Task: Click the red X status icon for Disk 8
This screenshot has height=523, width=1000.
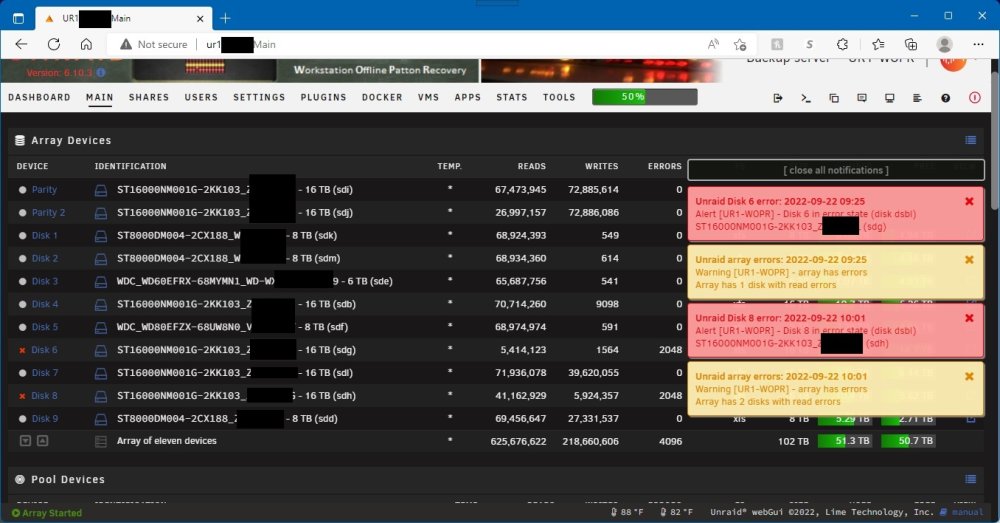Action: click(x=22, y=396)
